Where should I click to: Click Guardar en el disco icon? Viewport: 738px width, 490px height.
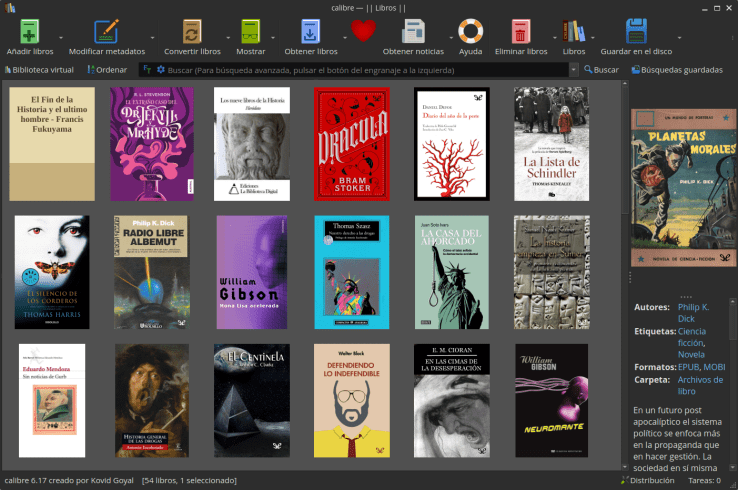tap(636, 31)
